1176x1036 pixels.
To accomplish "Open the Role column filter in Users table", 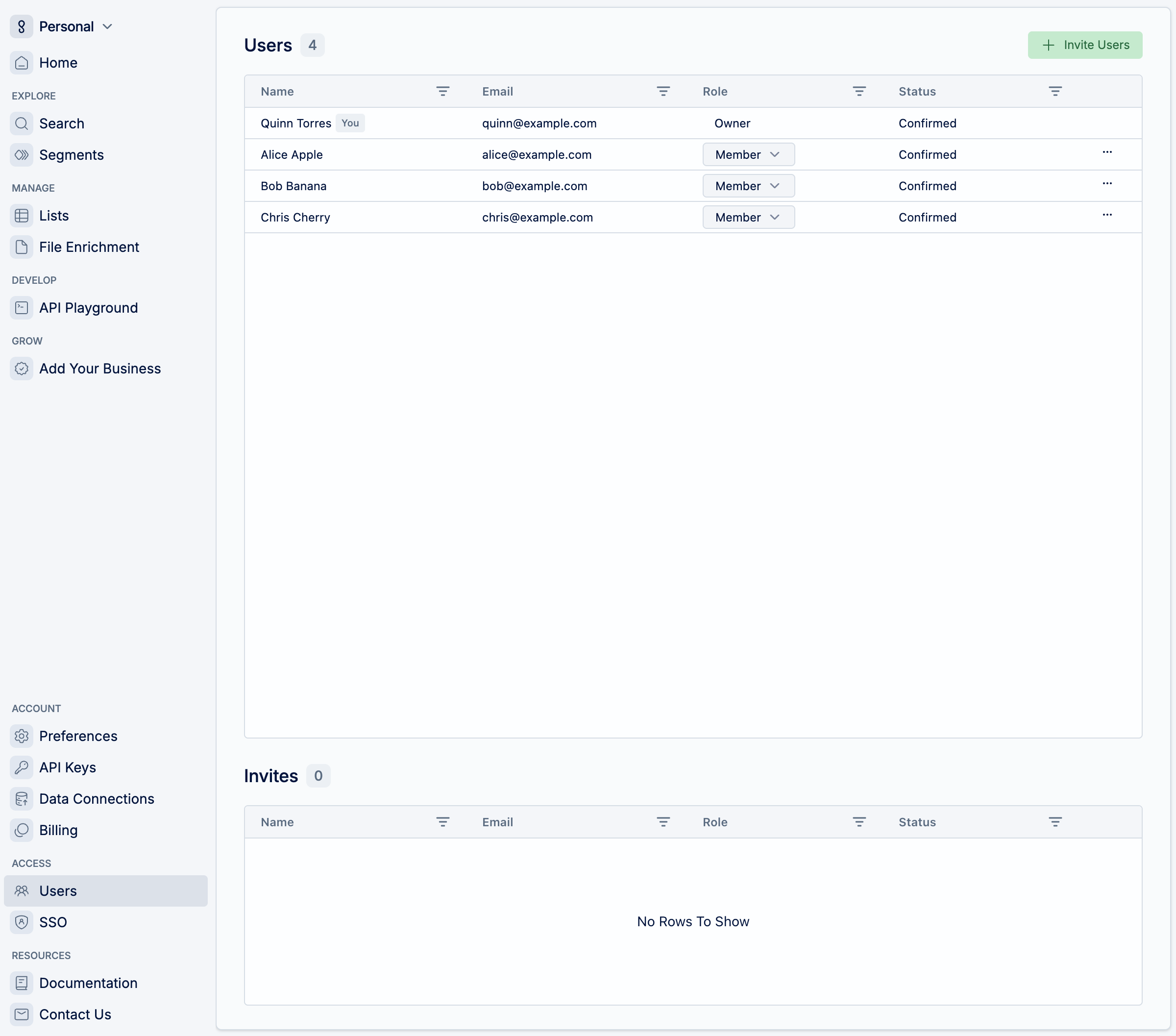I will pyautogui.click(x=858, y=91).
